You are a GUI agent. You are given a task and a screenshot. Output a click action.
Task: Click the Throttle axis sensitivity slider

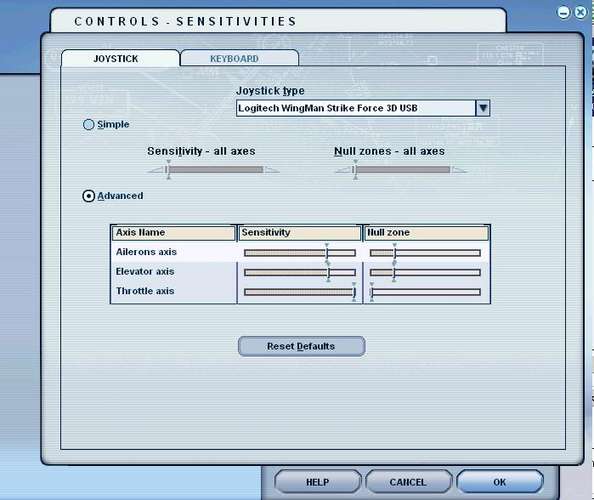click(x=300, y=292)
